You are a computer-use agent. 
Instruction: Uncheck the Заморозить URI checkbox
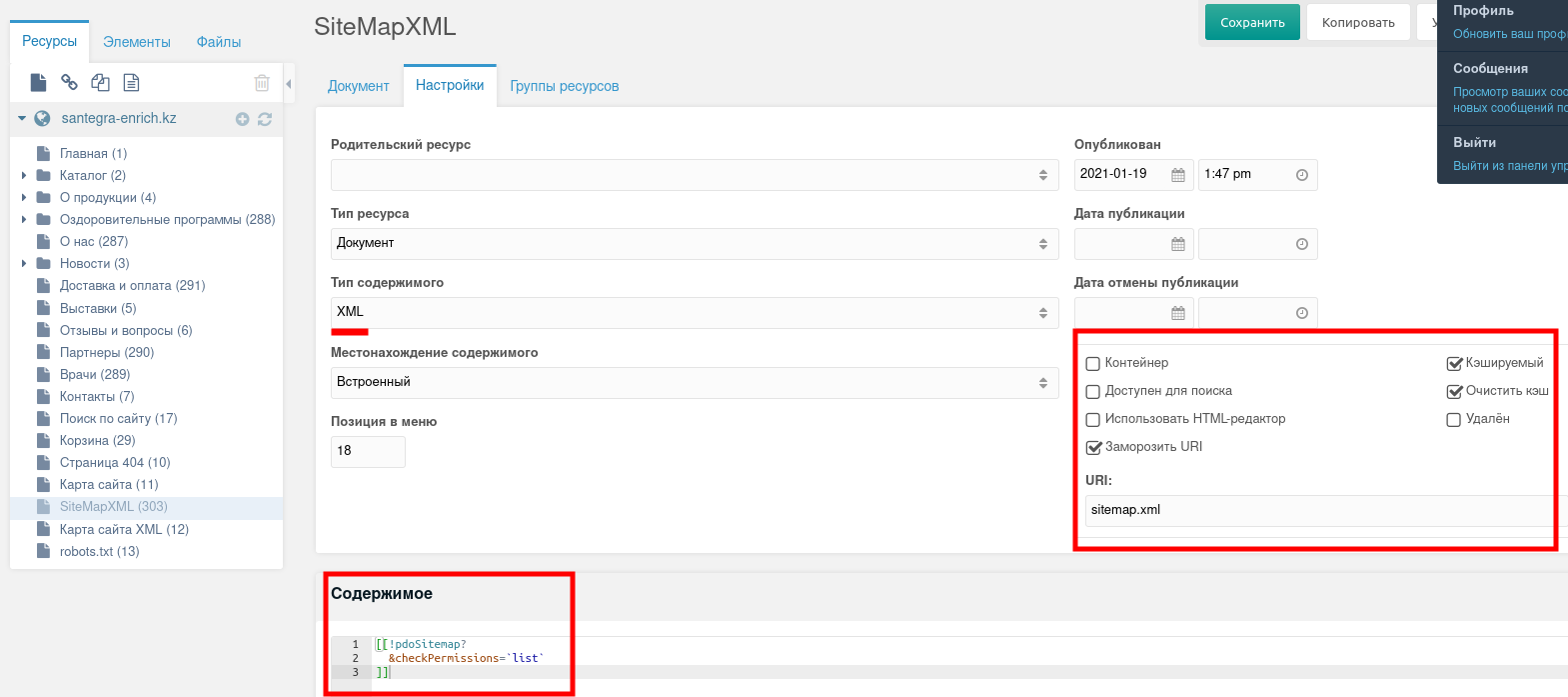[x=1093, y=448]
